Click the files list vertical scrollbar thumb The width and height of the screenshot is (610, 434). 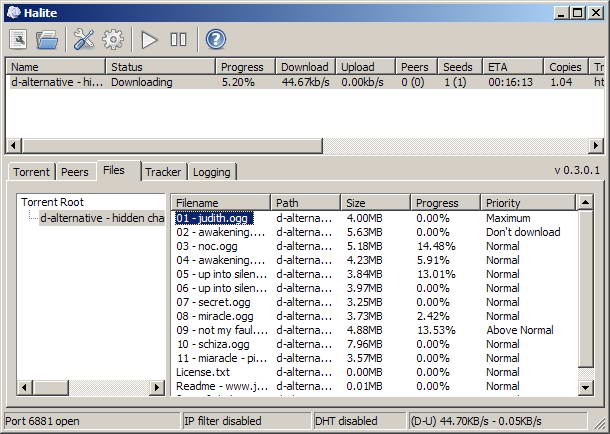pyautogui.click(x=585, y=289)
